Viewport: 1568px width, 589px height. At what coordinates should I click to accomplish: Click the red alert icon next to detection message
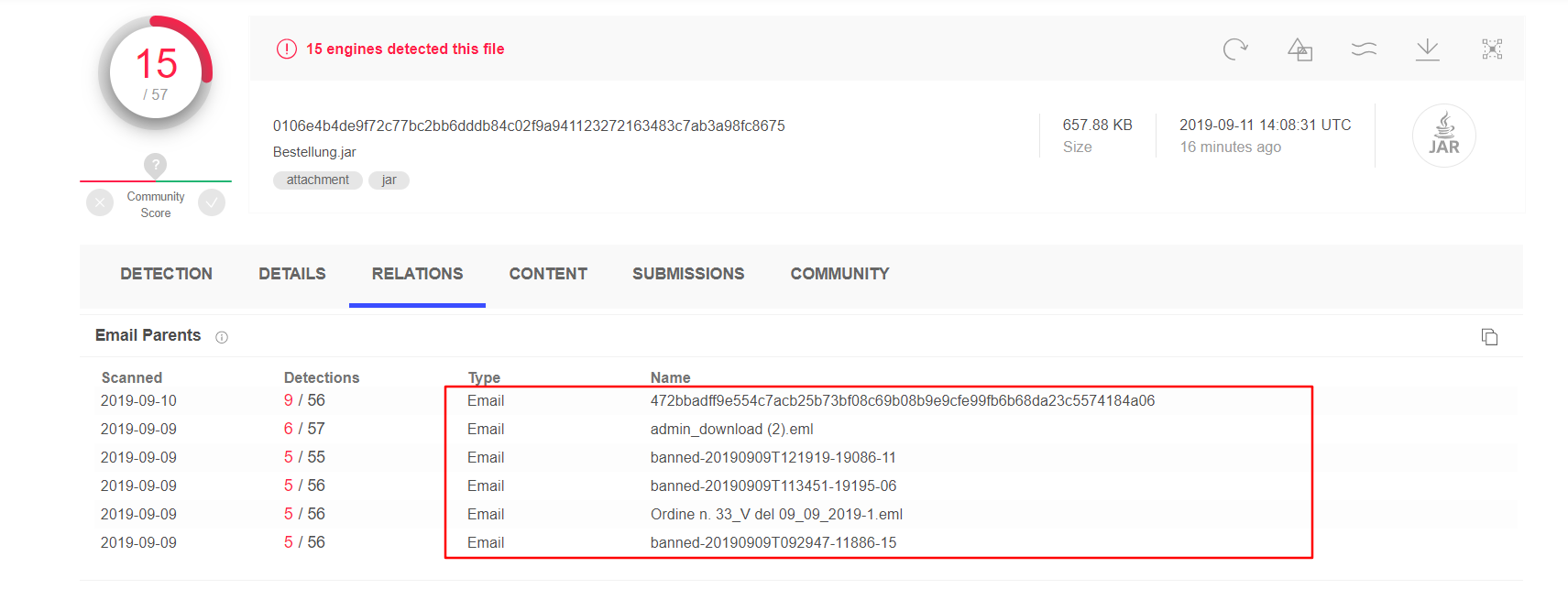pos(287,49)
